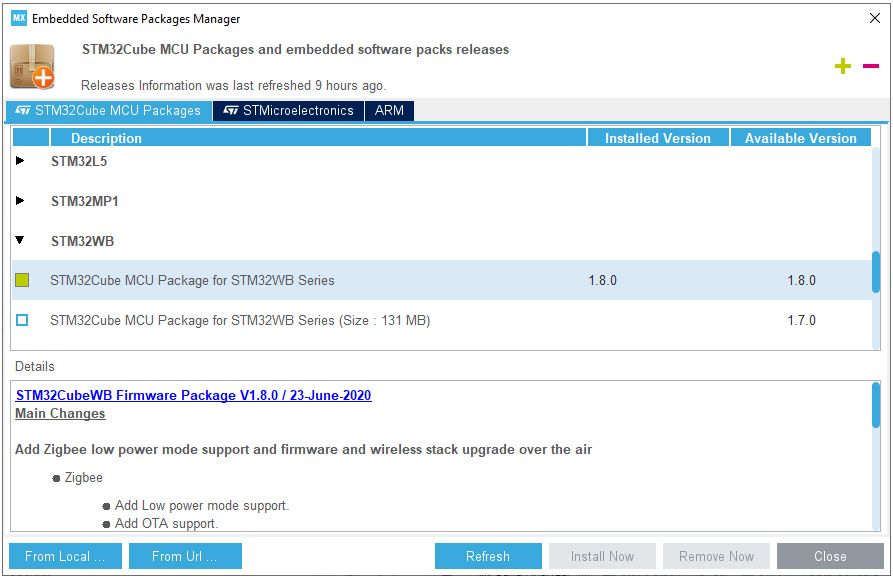
Task: Click the From Local button
Action: pyautogui.click(x=65, y=556)
